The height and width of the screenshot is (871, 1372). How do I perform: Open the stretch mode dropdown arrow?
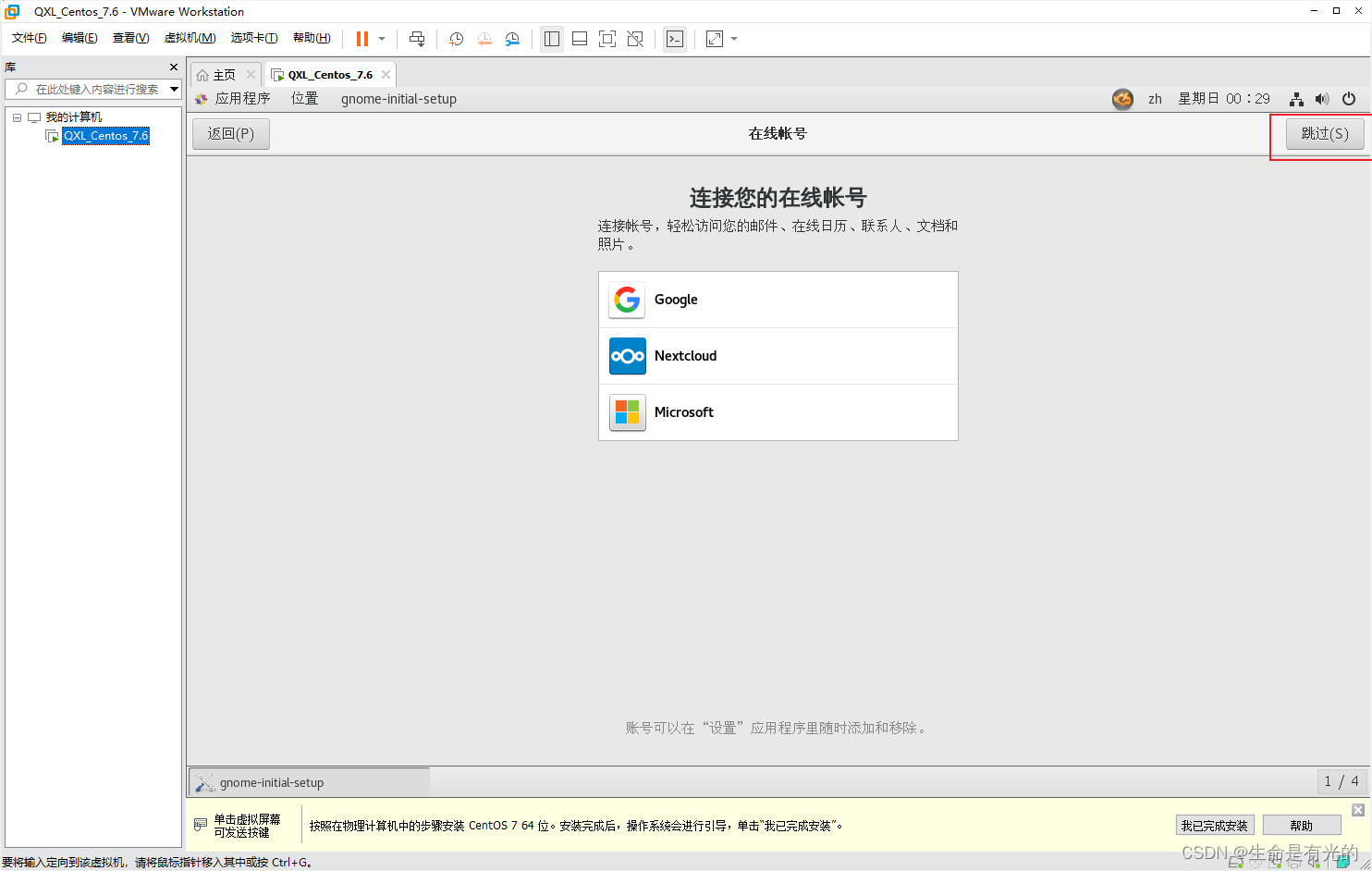(x=734, y=39)
